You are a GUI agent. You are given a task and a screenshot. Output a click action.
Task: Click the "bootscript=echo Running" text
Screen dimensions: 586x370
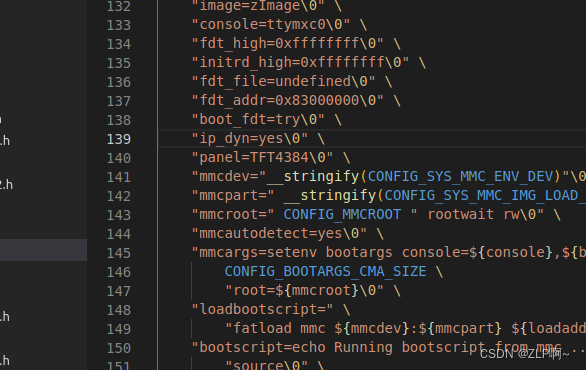point(292,348)
